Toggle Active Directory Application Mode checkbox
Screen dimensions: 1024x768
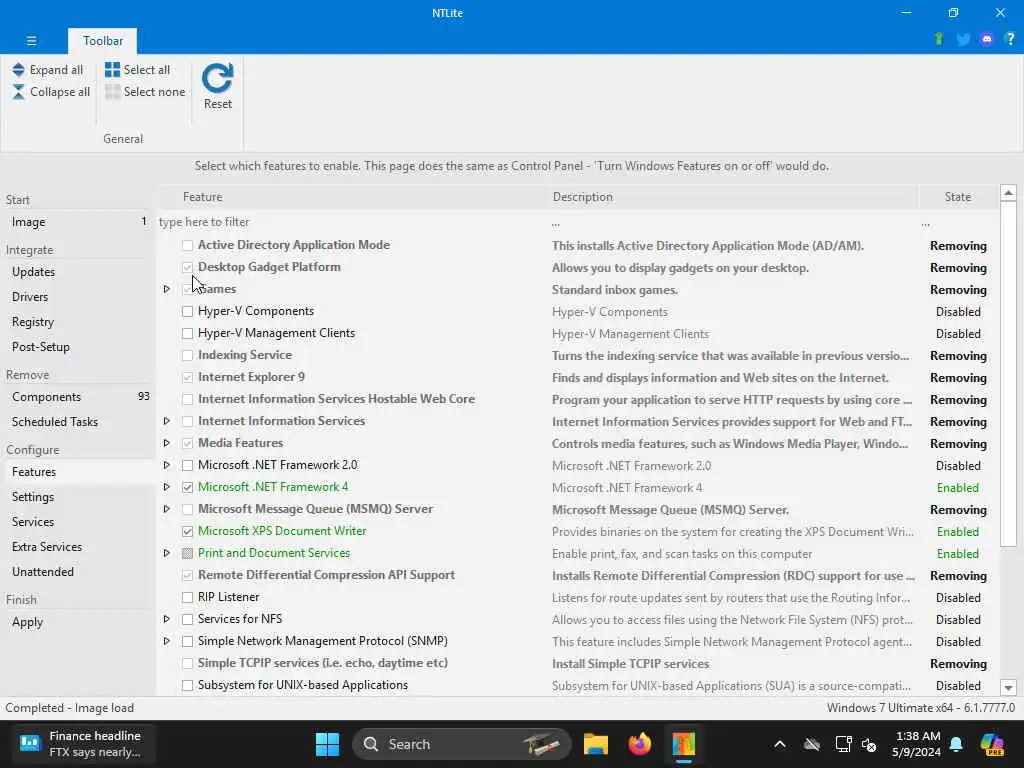(x=187, y=245)
